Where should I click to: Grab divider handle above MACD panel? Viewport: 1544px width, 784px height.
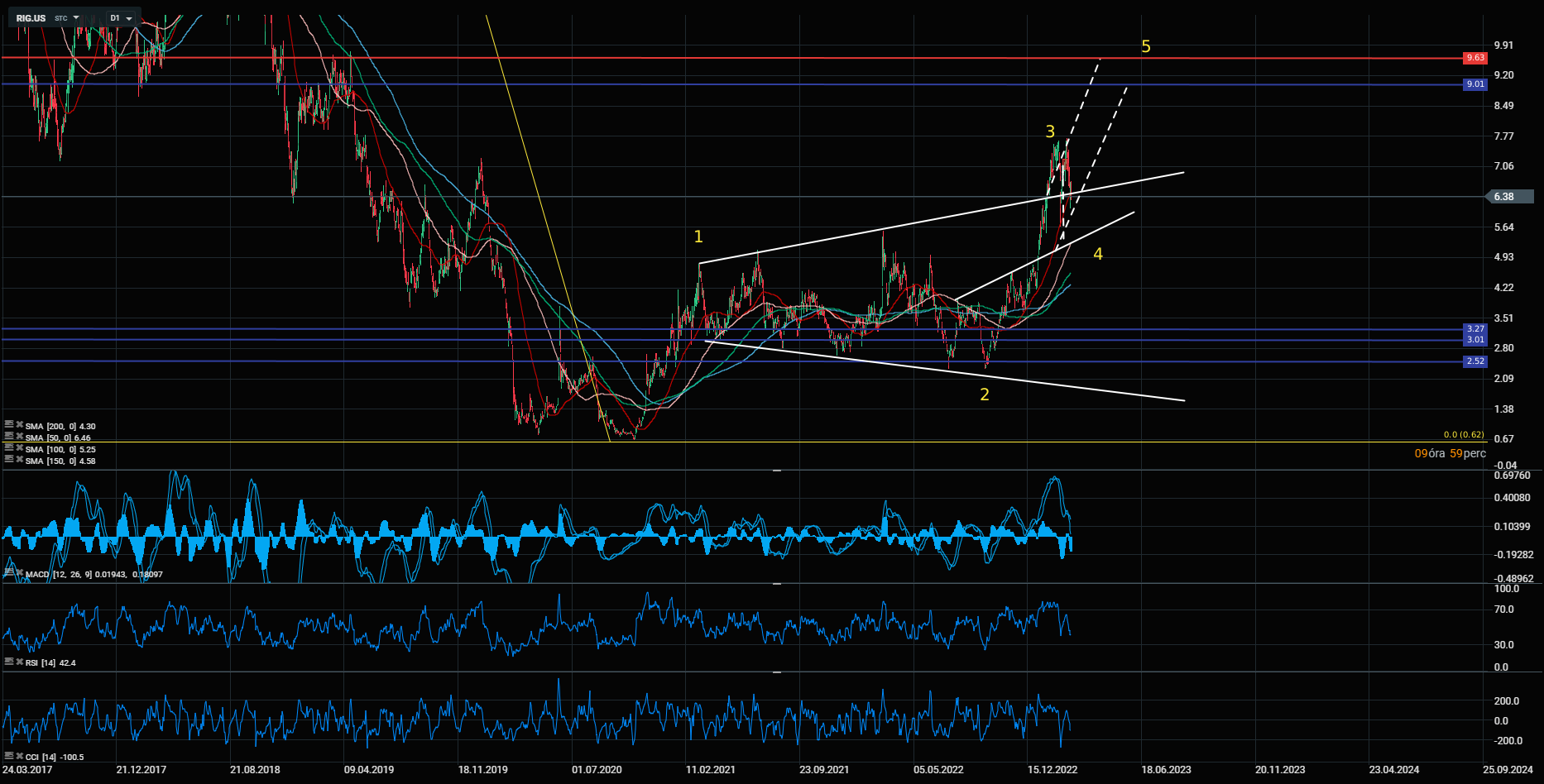(777, 470)
